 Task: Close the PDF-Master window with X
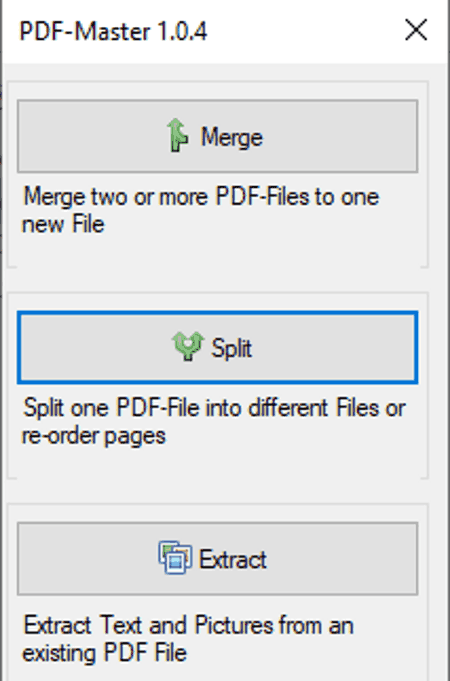(x=416, y=31)
